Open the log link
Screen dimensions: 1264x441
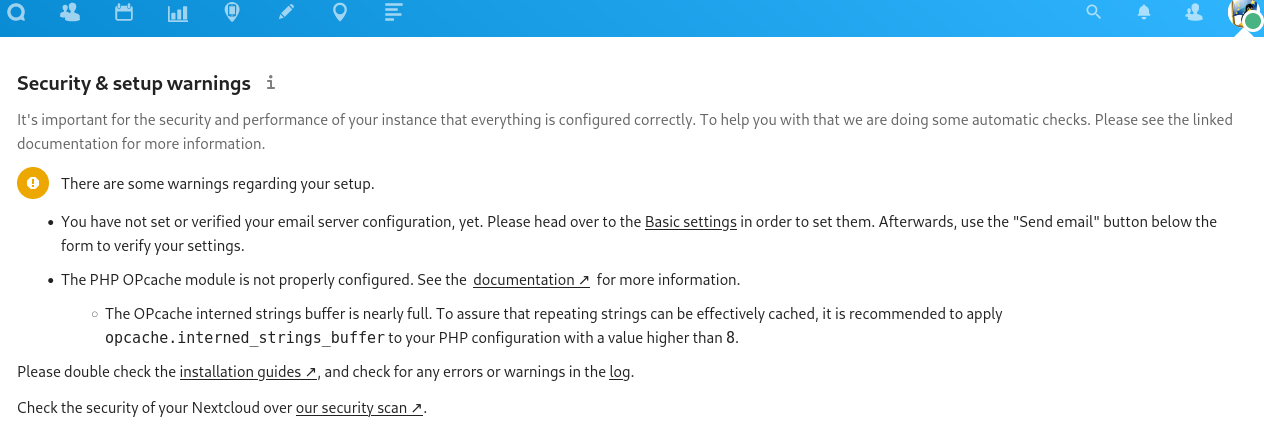click(620, 372)
